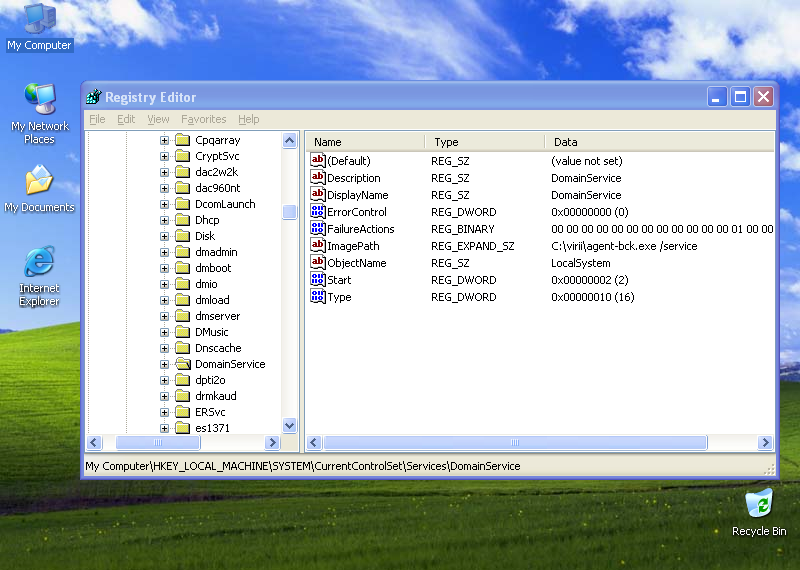This screenshot has width=800, height=570.
Task: Select the Type DWORD value icon
Action: coord(317,296)
